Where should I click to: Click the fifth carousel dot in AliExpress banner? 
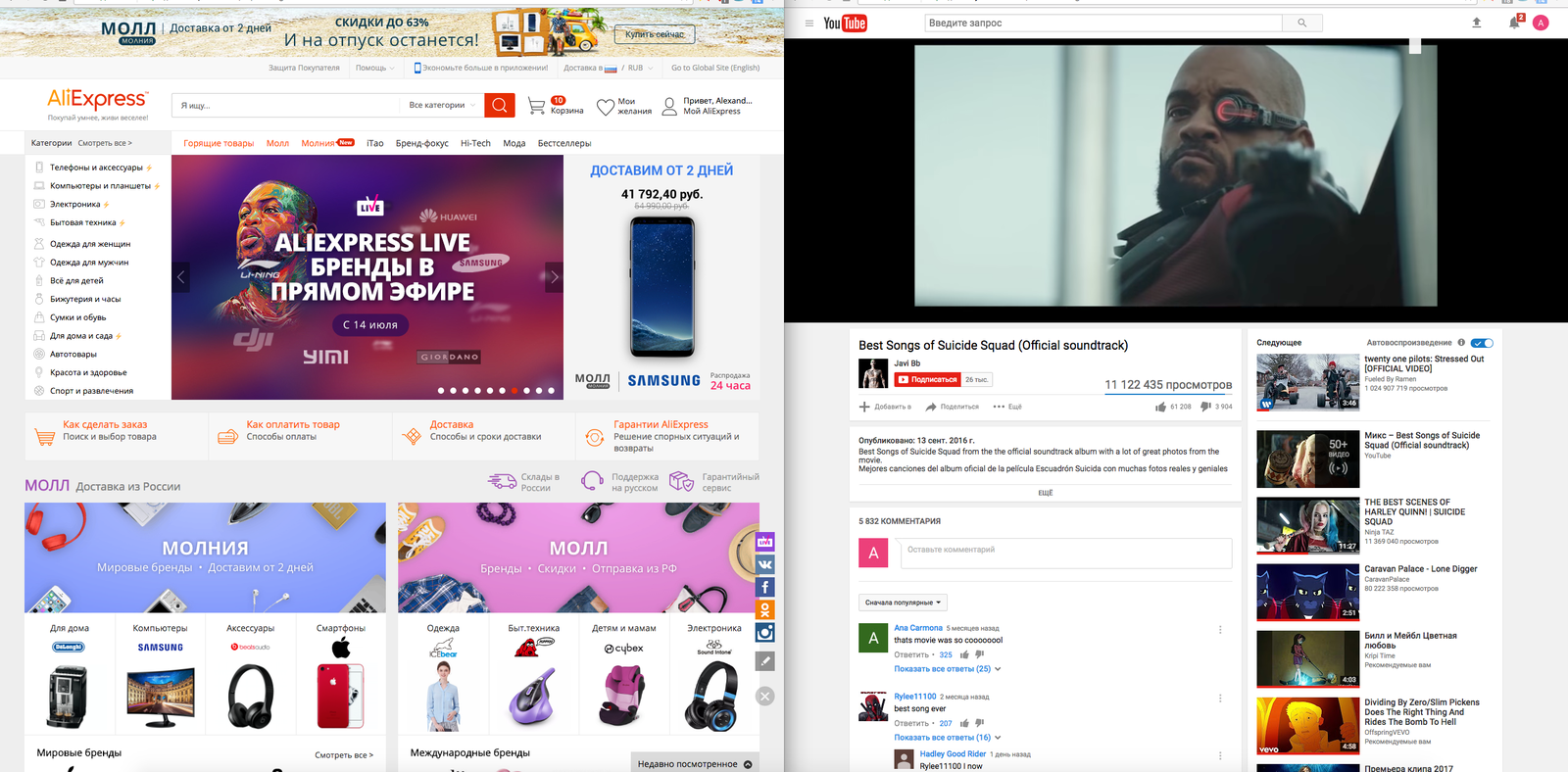490,390
